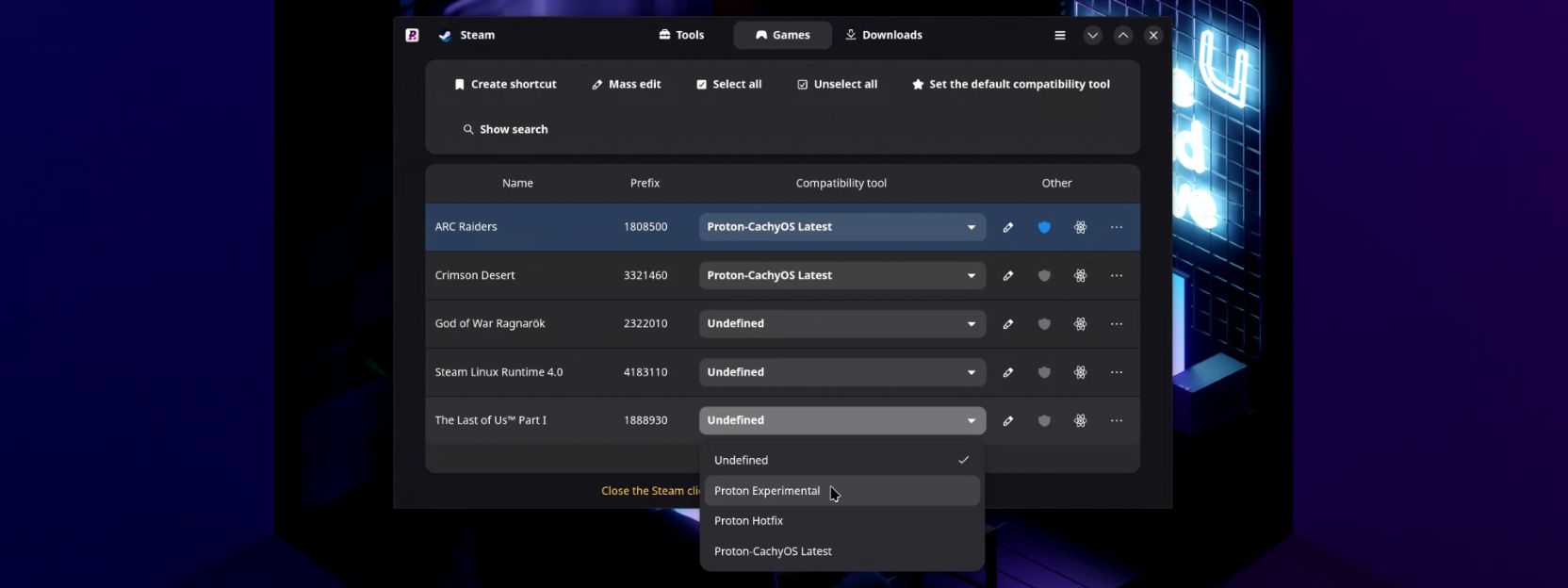
Task: Open the three-dot more menu for God of War Ragnarök
Action: point(1117,324)
